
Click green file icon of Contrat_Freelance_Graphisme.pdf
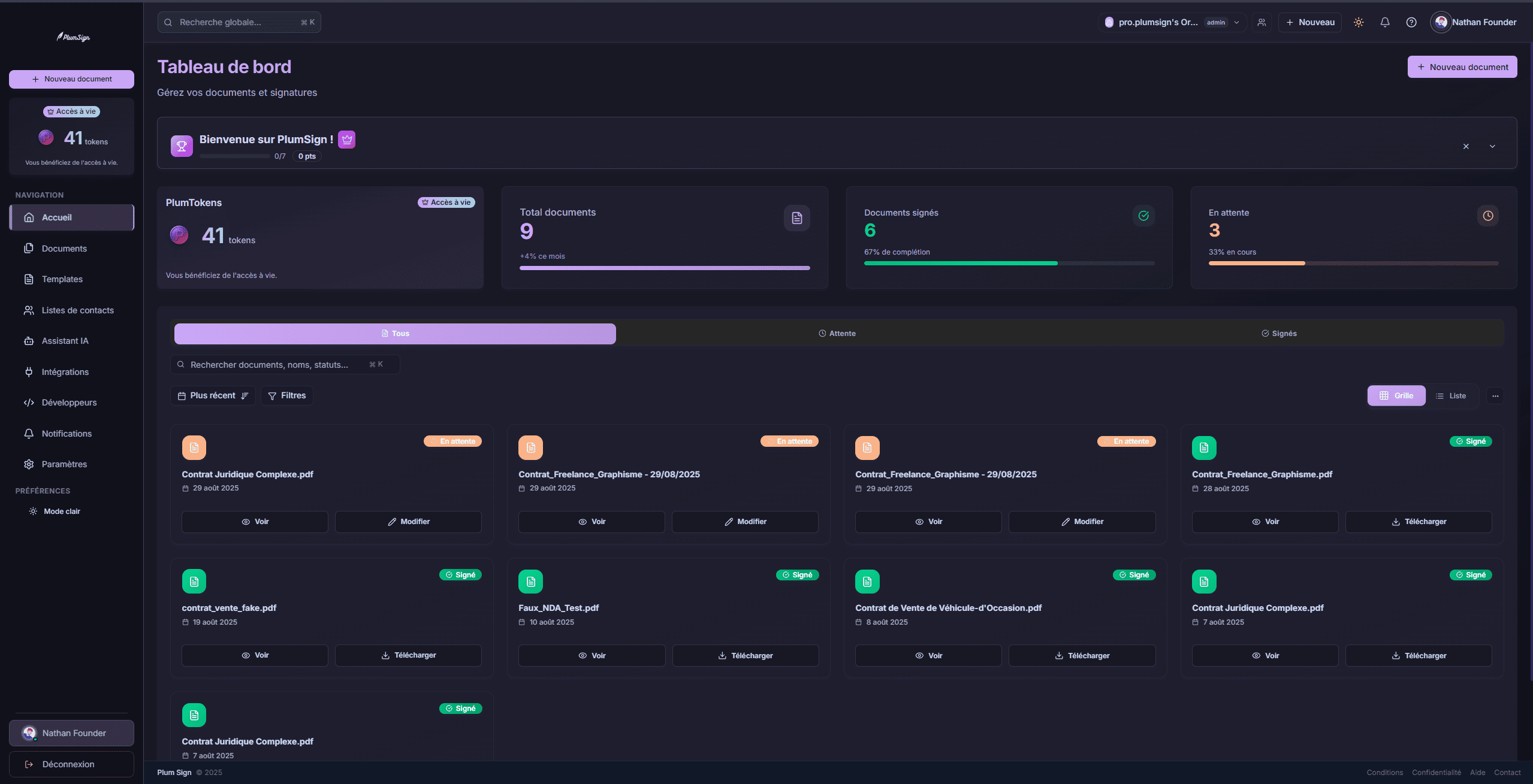pos(1204,447)
